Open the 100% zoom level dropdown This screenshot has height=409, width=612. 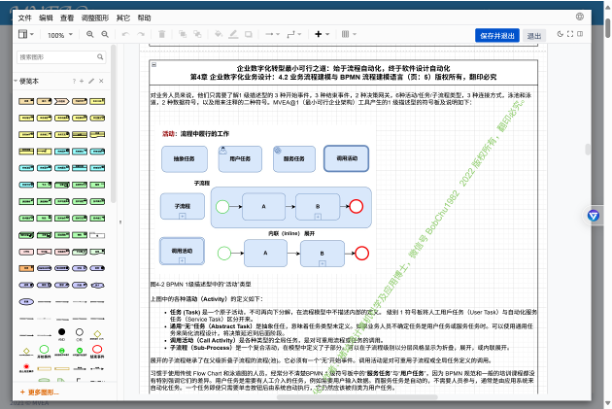(x=60, y=35)
